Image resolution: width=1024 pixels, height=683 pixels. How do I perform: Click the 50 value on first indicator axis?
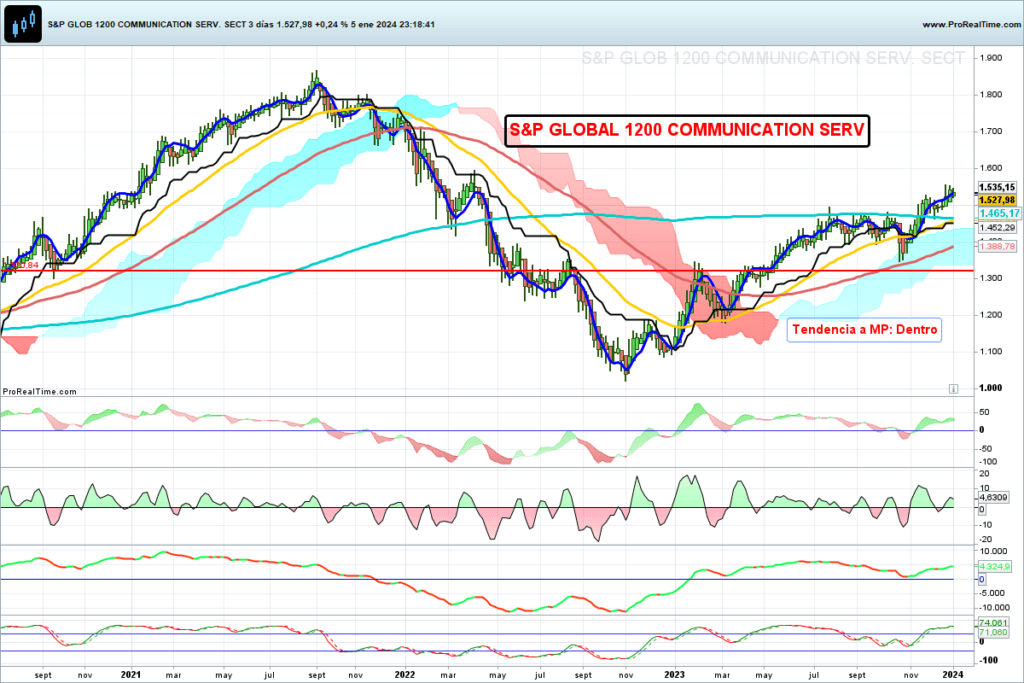click(x=985, y=413)
